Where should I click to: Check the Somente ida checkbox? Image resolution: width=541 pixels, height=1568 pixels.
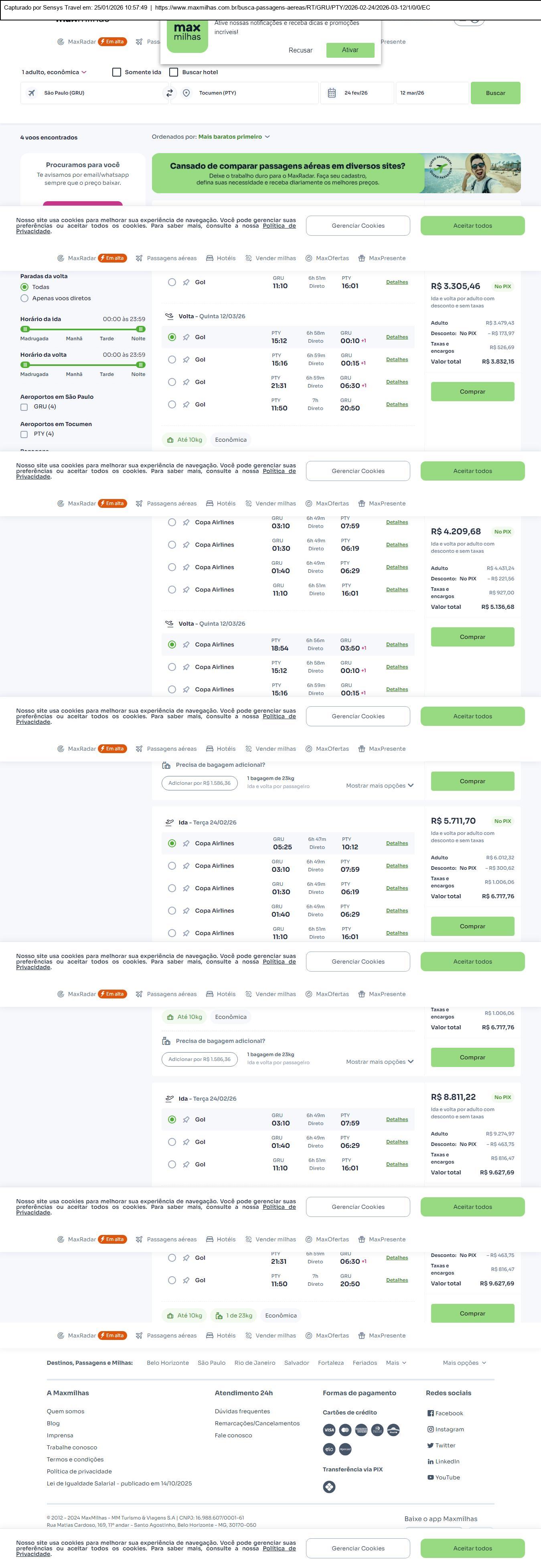(x=117, y=73)
